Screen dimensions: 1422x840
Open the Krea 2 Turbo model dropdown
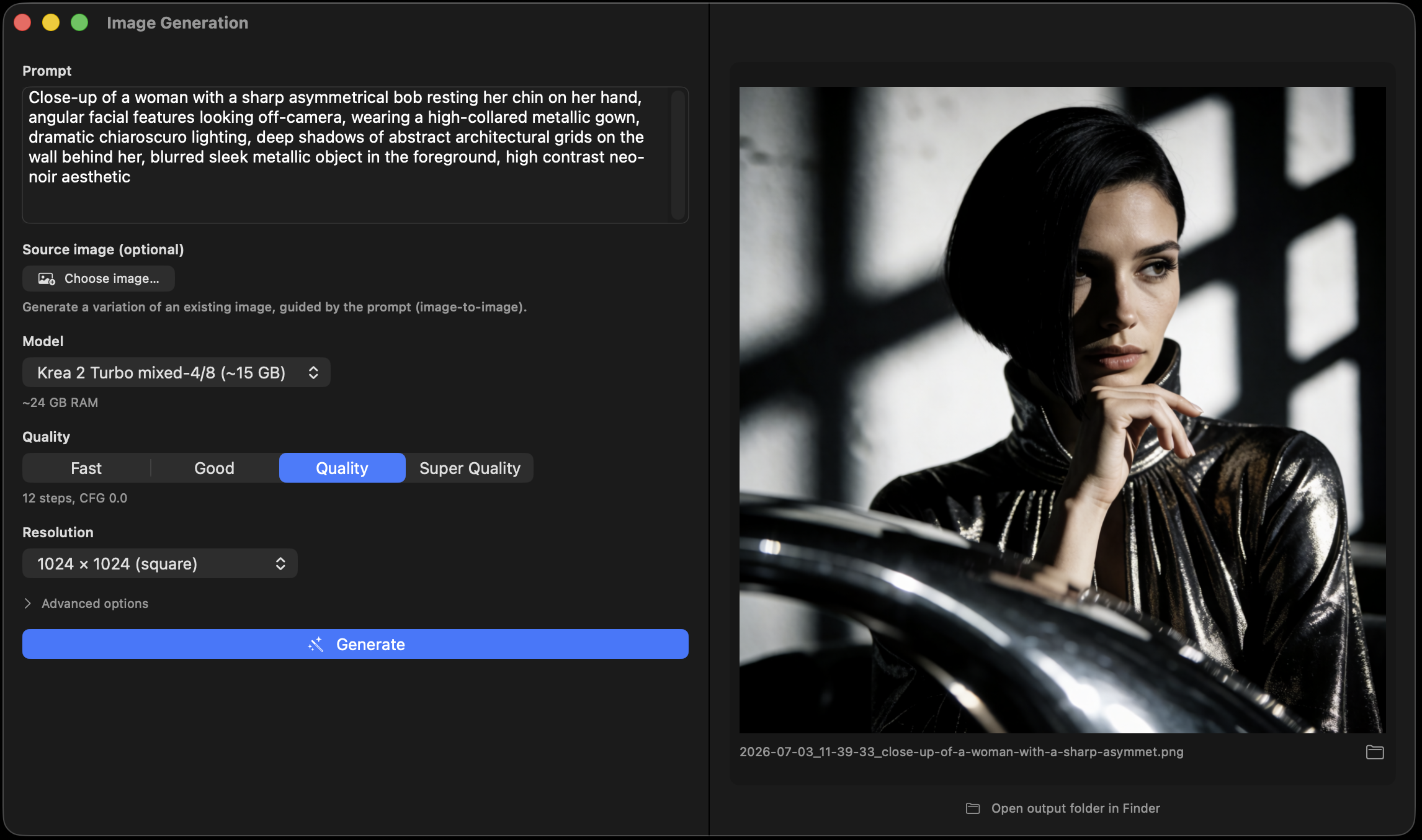[176, 372]
